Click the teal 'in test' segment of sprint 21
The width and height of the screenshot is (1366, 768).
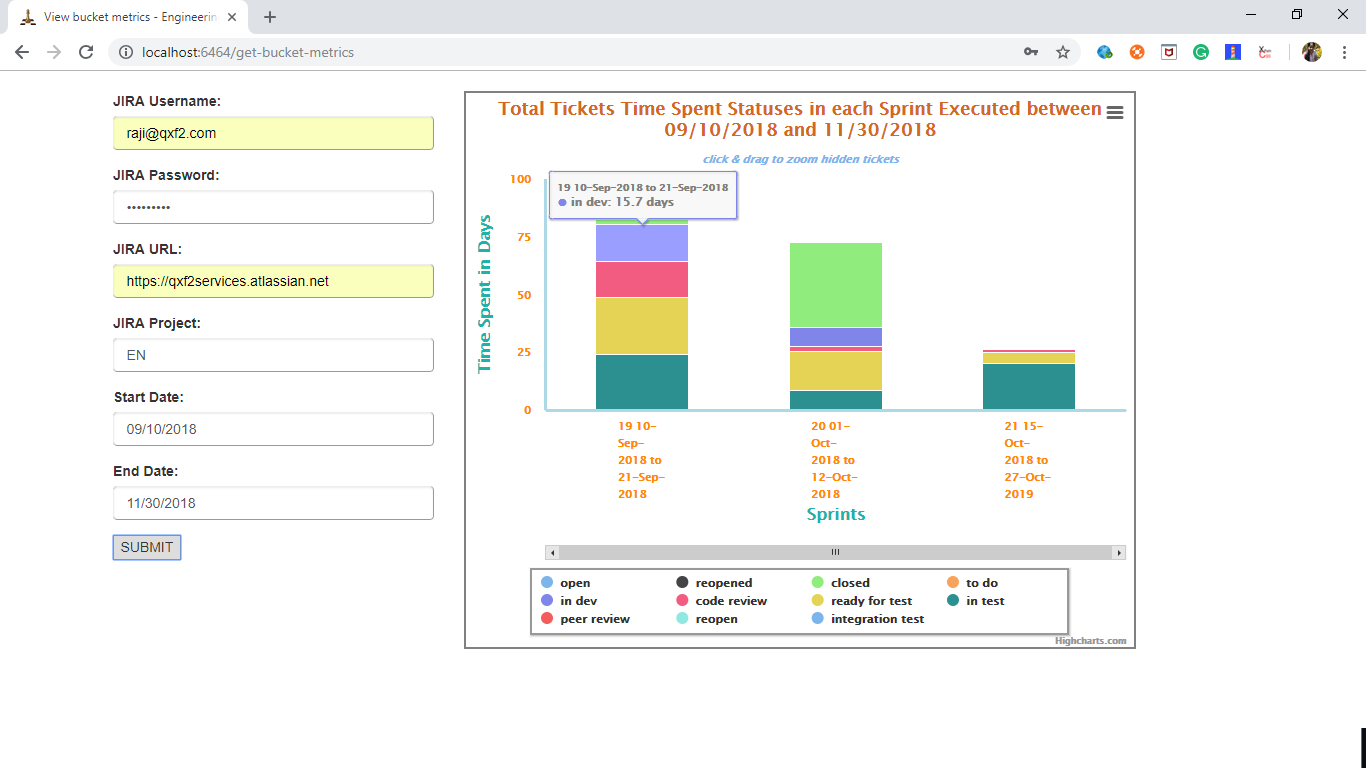click(x=1029, y=386)
